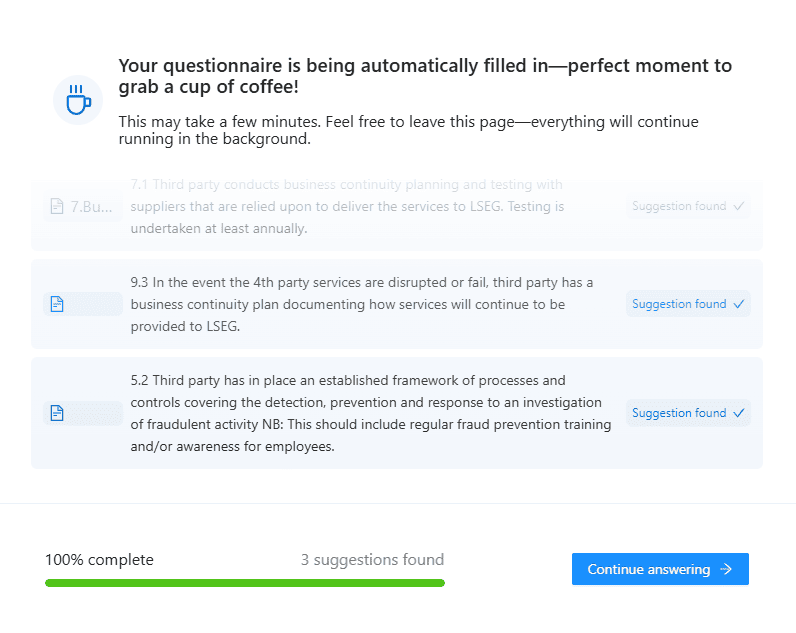Click the "Suggestion found" label for question 7.1

(x=679, y=207)
